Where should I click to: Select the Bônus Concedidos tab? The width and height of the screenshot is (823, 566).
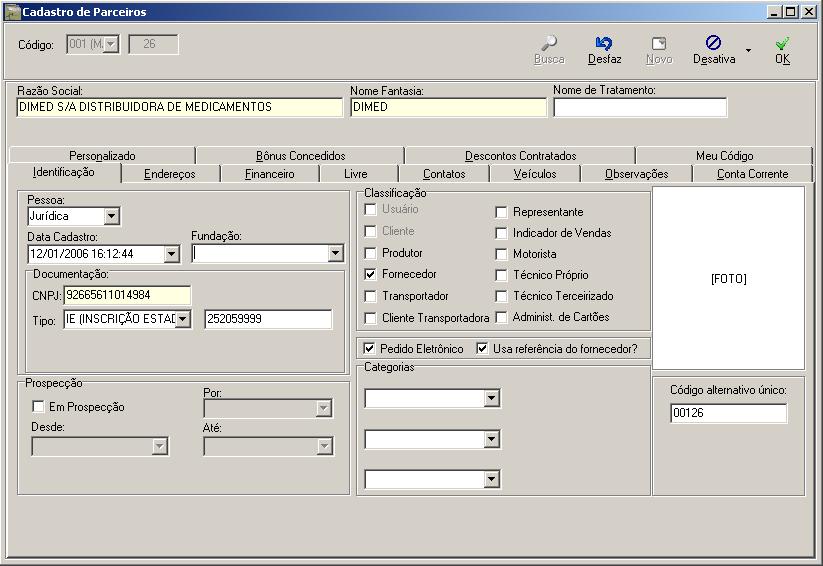pyautogui.click(x=300, y=156)
